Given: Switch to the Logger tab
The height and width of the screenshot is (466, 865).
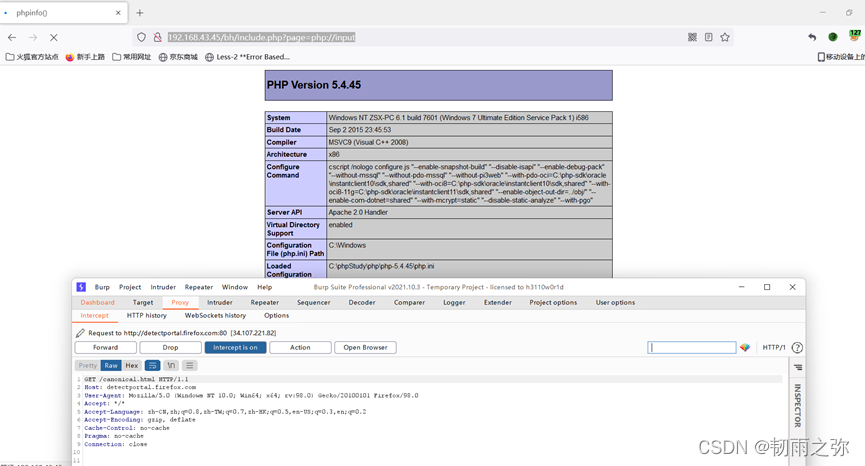Looking at the screenshot, I should point(454,302).
